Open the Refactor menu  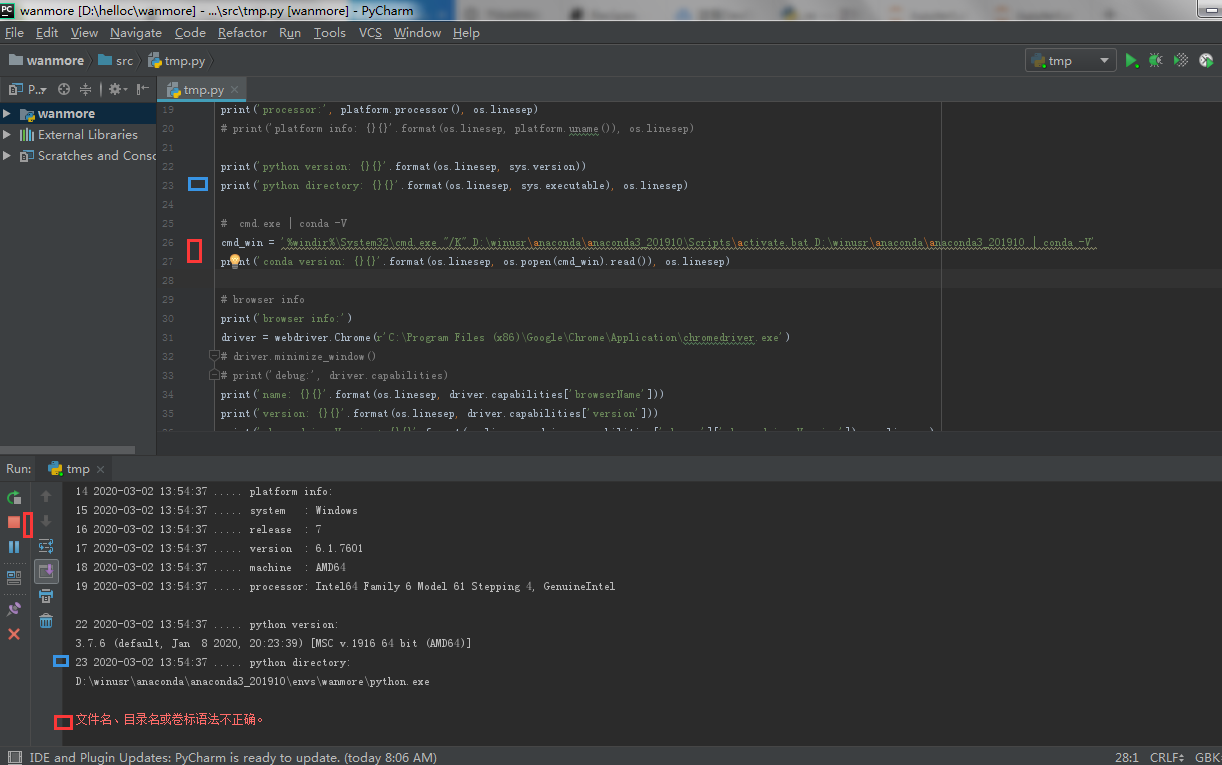pos(242,33)
